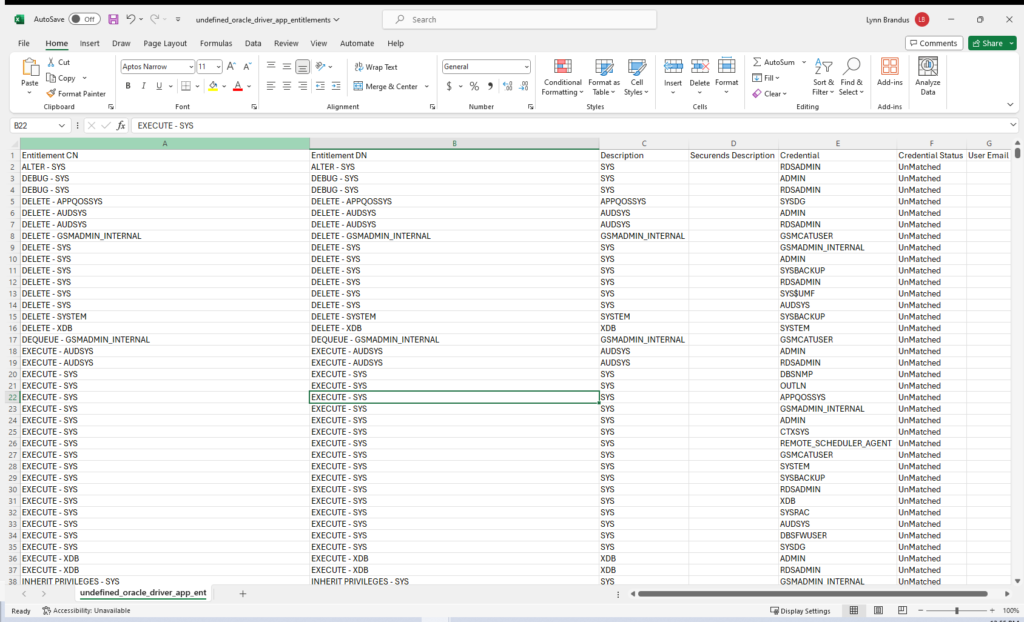Open Format as Table gallery
The height and width of the screenshot is (622, 1024).
point(604,77)
